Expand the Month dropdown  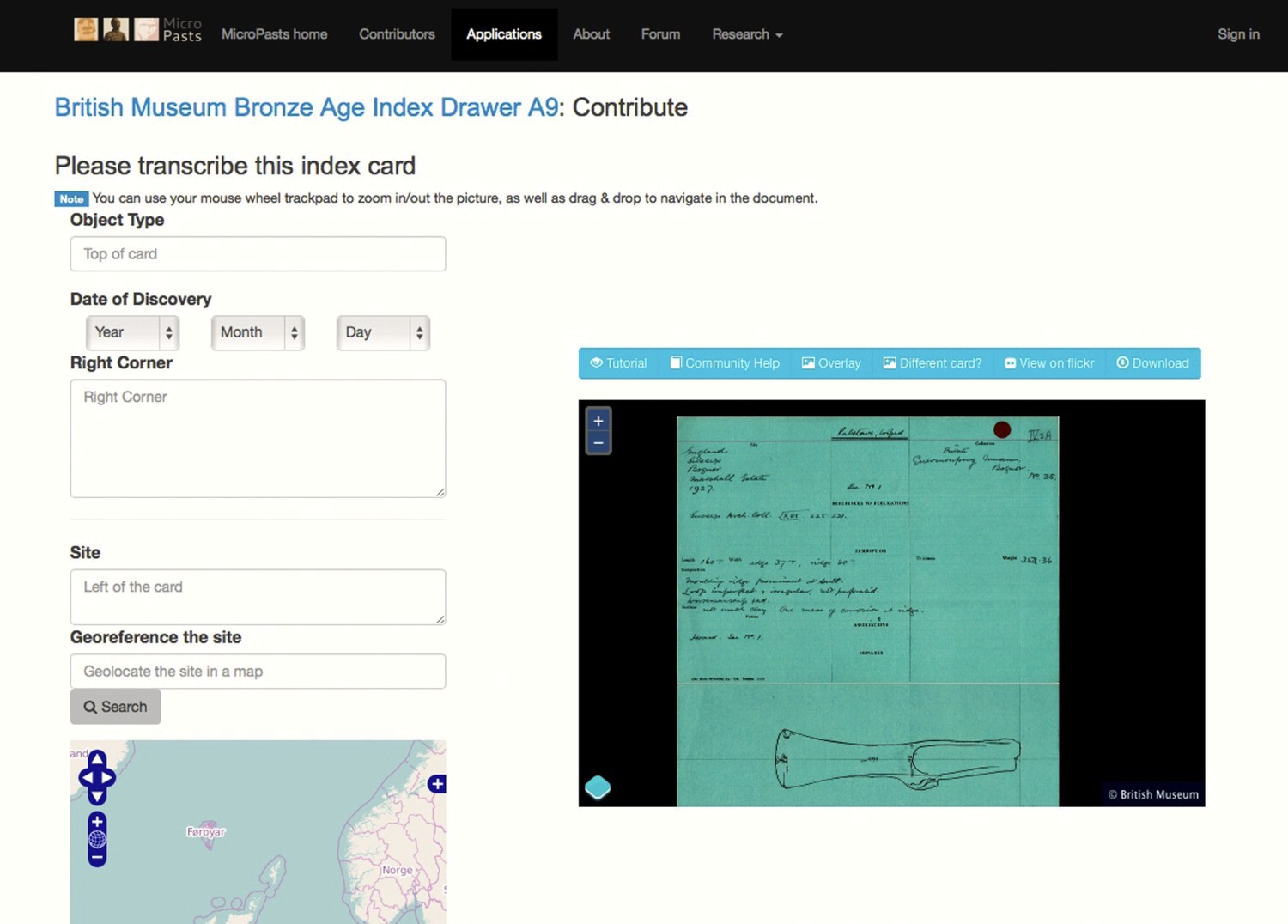coord(258,332)
